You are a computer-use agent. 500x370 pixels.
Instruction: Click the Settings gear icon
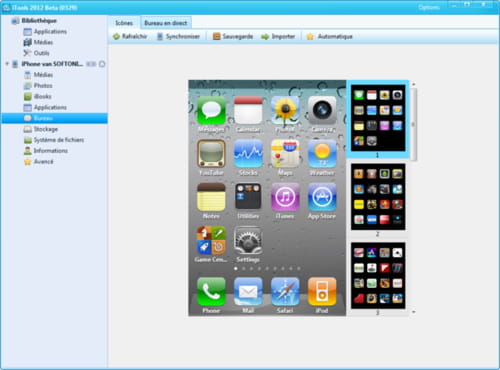click(x=248, y=240)
